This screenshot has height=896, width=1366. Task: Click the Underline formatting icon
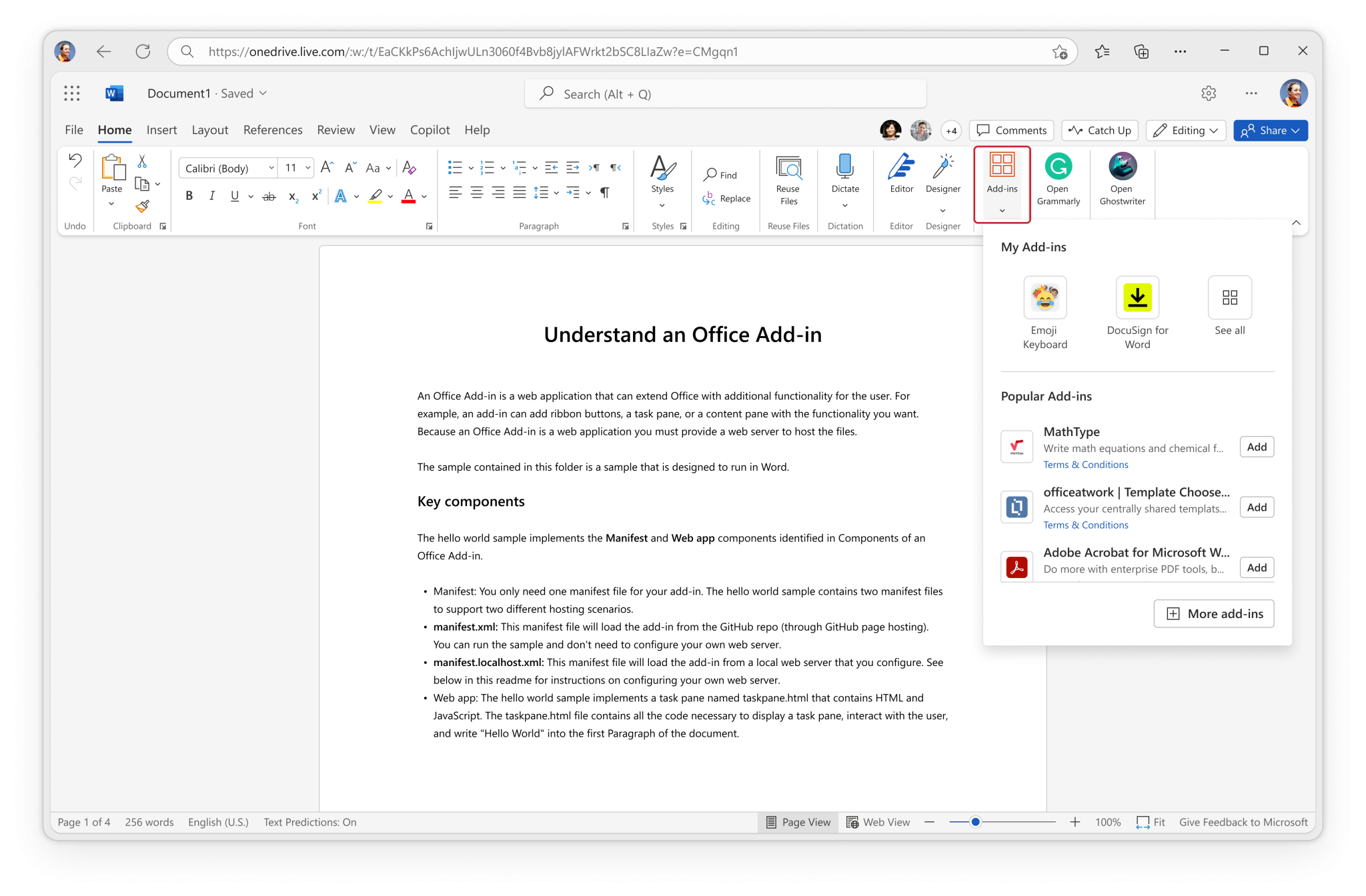233,197
